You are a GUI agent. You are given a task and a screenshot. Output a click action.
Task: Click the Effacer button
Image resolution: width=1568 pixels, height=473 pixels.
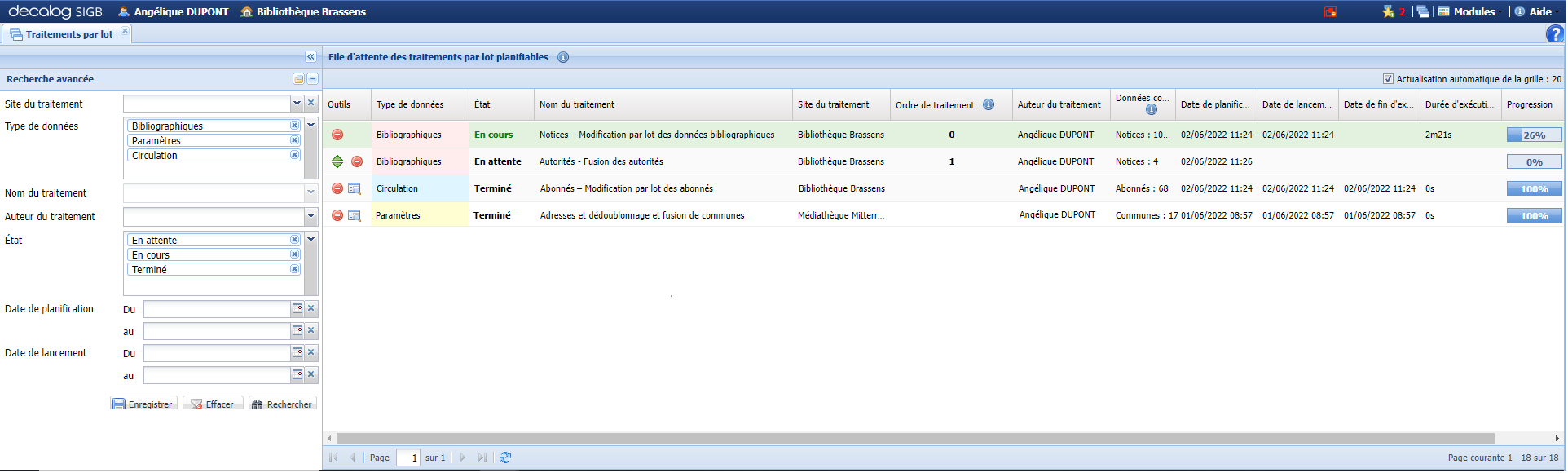tap(213, 404)
